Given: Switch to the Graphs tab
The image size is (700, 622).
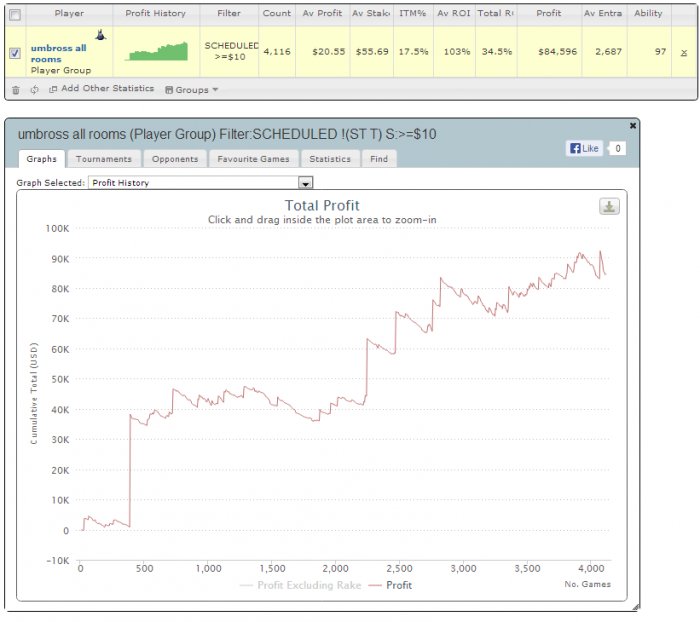Looking at the screenshot, I should click(x=42, y=159).
